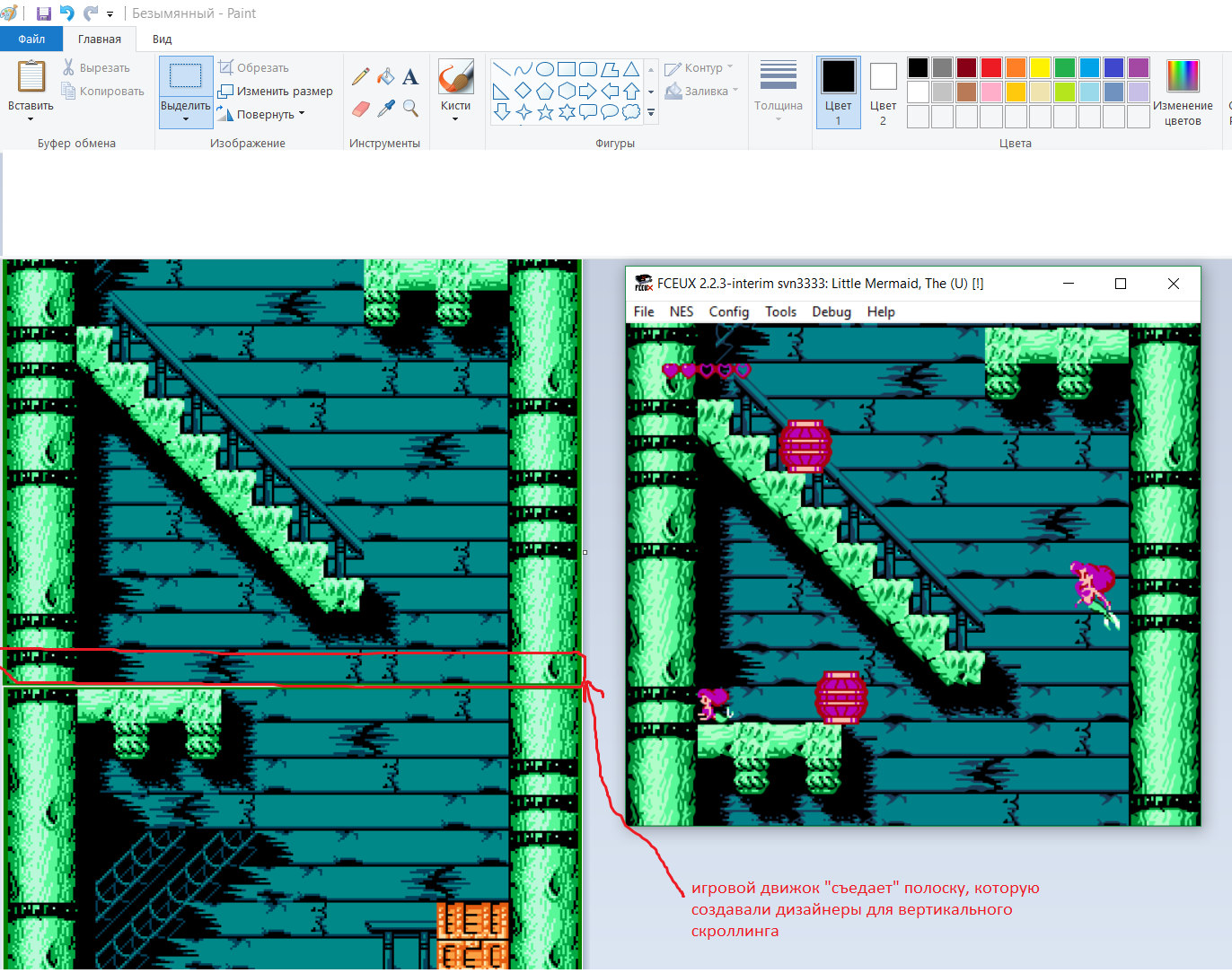Choose the Cloud callout shape
This screenshot has height=973, width=1232.
631,112
